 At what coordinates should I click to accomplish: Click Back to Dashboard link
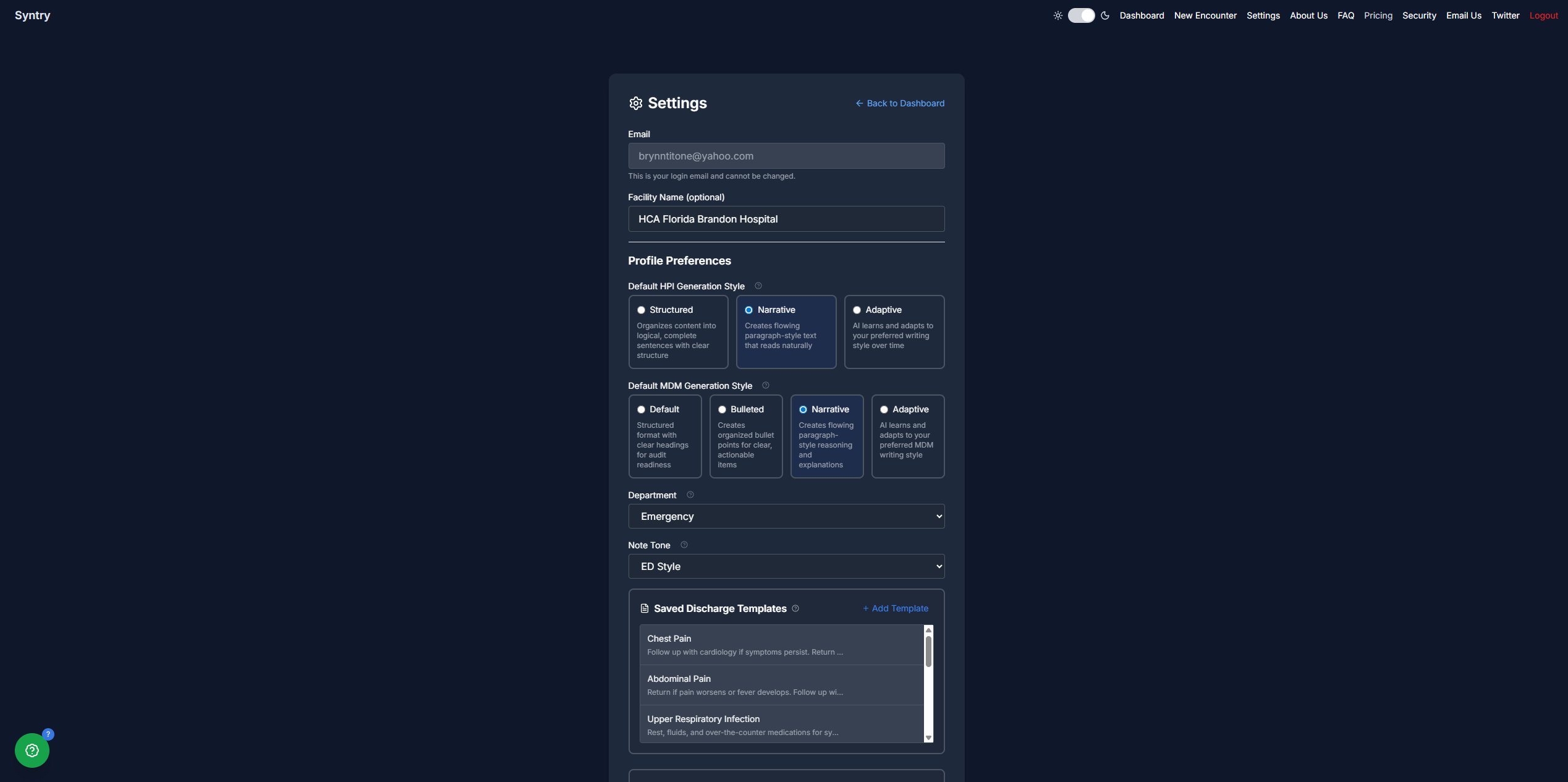(x=899, y=103)
